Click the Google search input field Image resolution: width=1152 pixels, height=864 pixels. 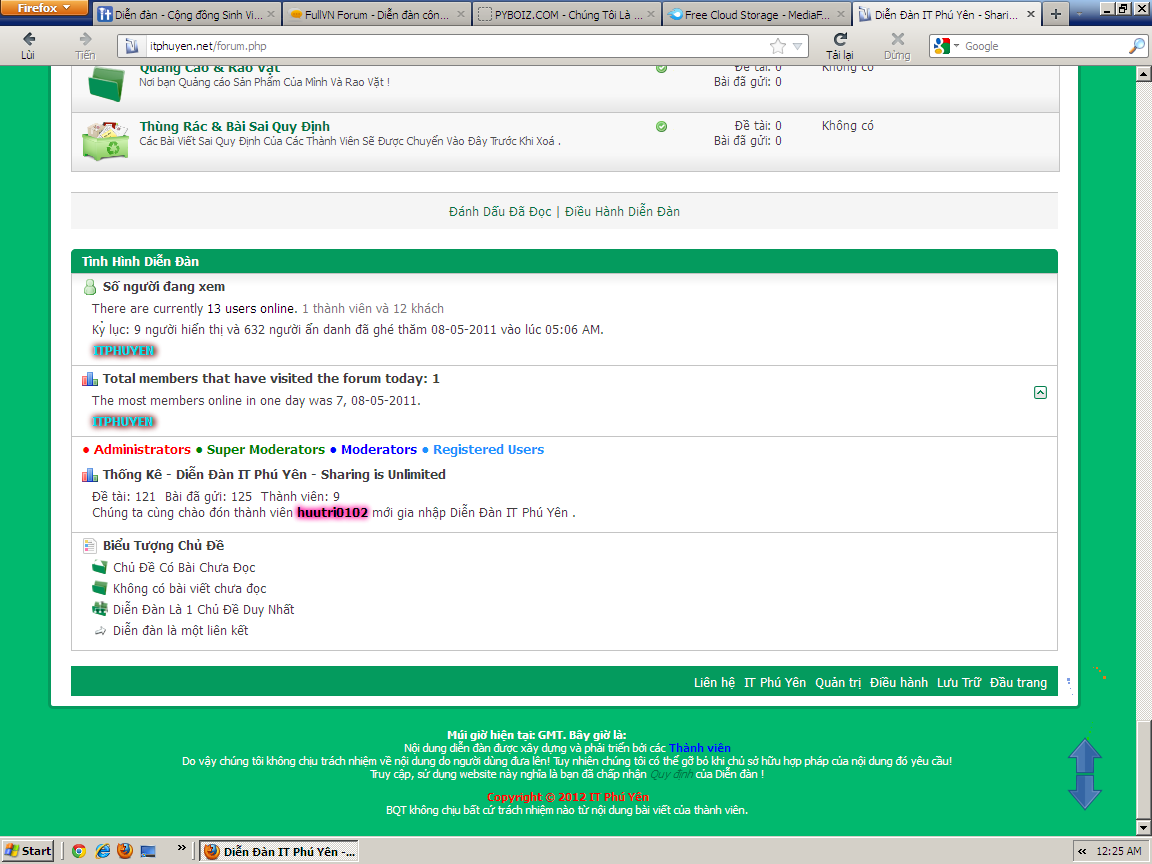click(1040, 46)
